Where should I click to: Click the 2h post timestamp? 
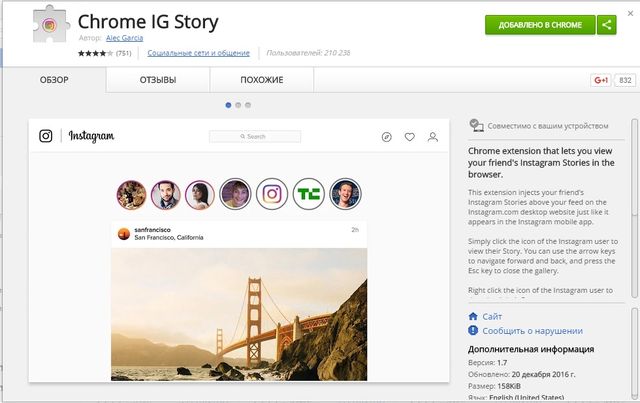tap(355, 230)
